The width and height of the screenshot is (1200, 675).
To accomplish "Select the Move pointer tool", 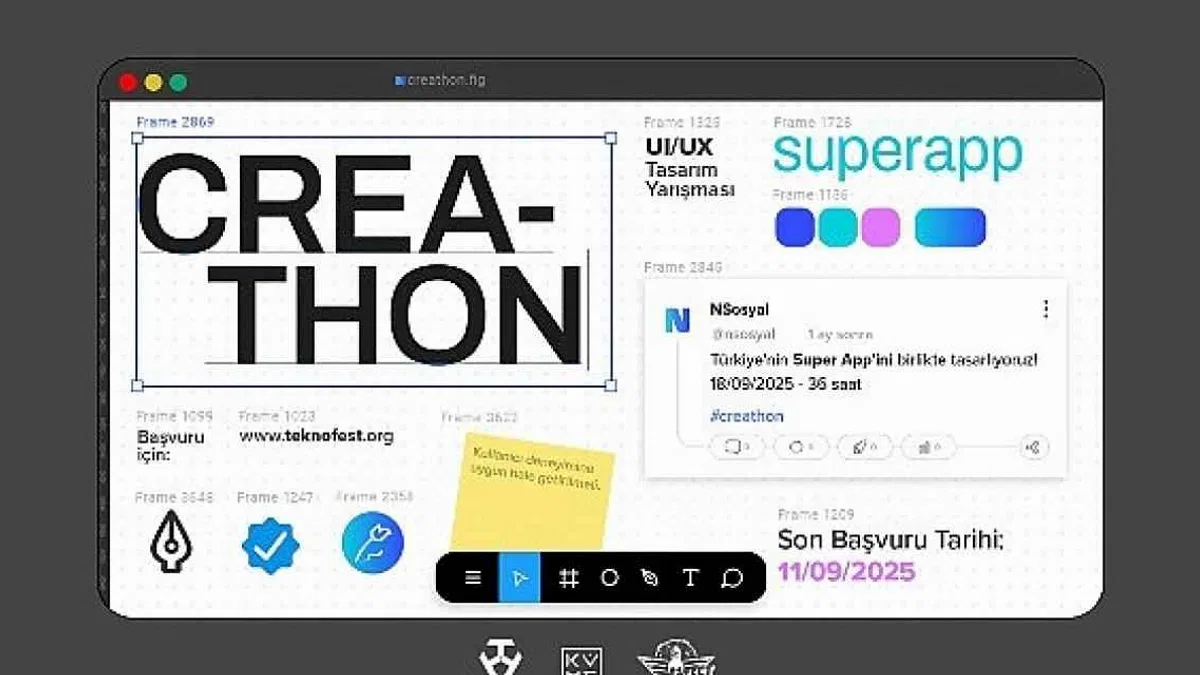I will pos(519,578).
